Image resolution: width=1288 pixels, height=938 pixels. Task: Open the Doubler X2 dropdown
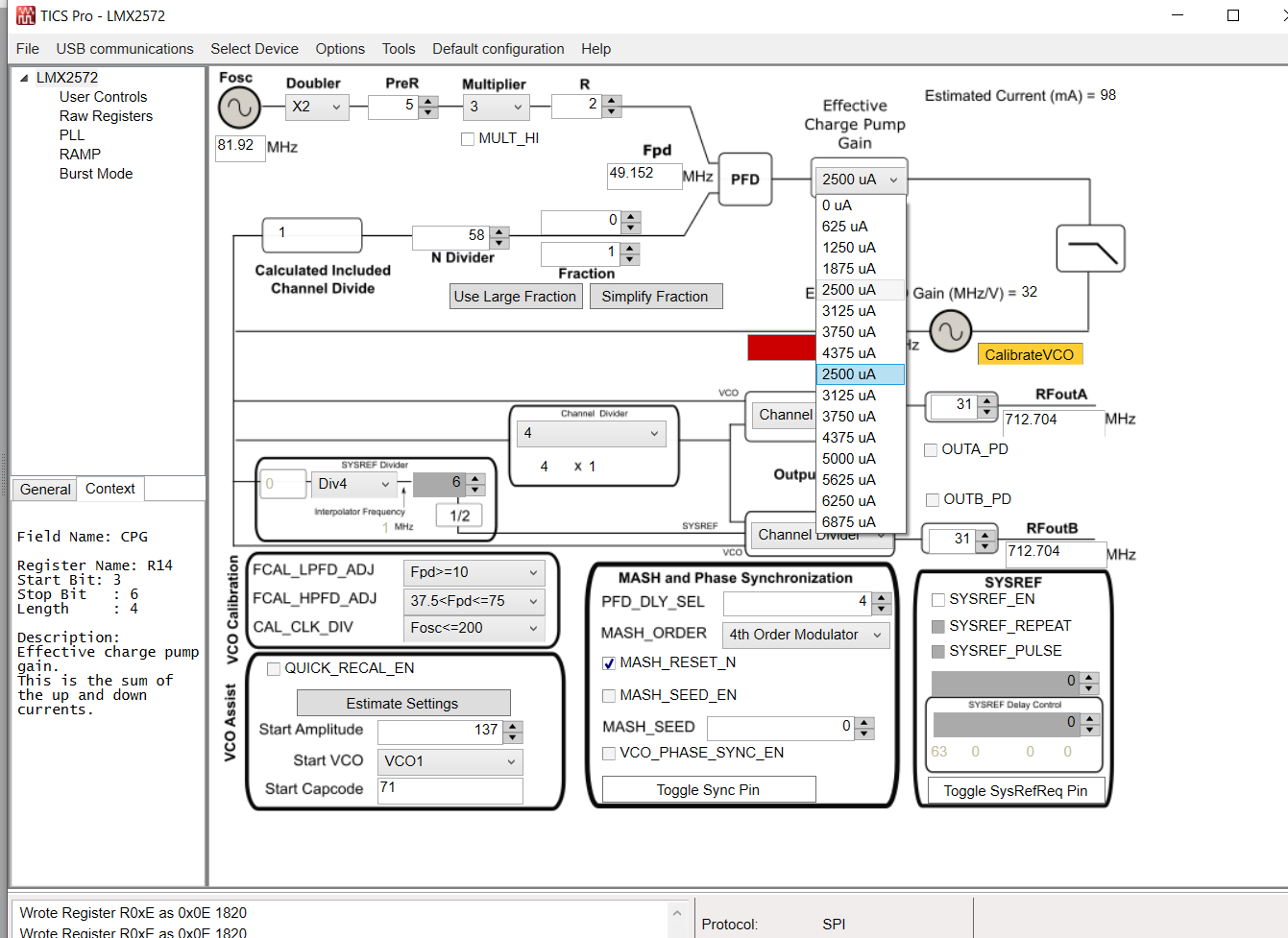(x=317, y=107)
